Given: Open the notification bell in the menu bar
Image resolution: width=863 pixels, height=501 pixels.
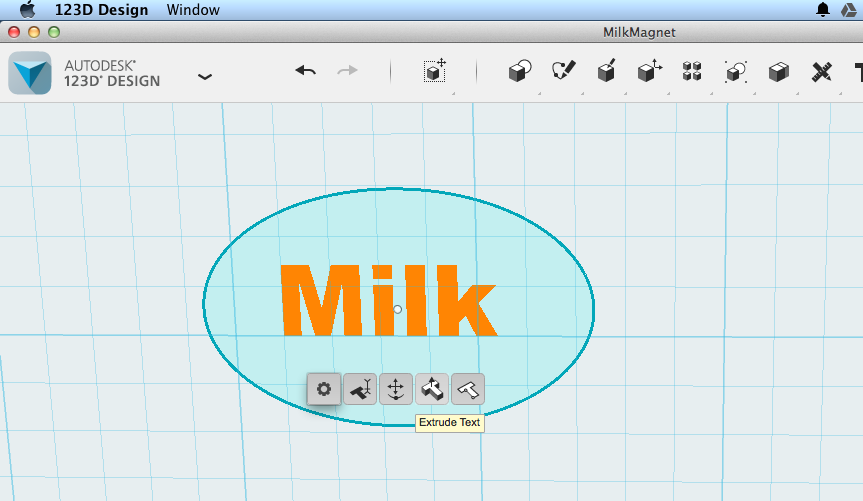Looking at the screenshot, I should 823,9.
